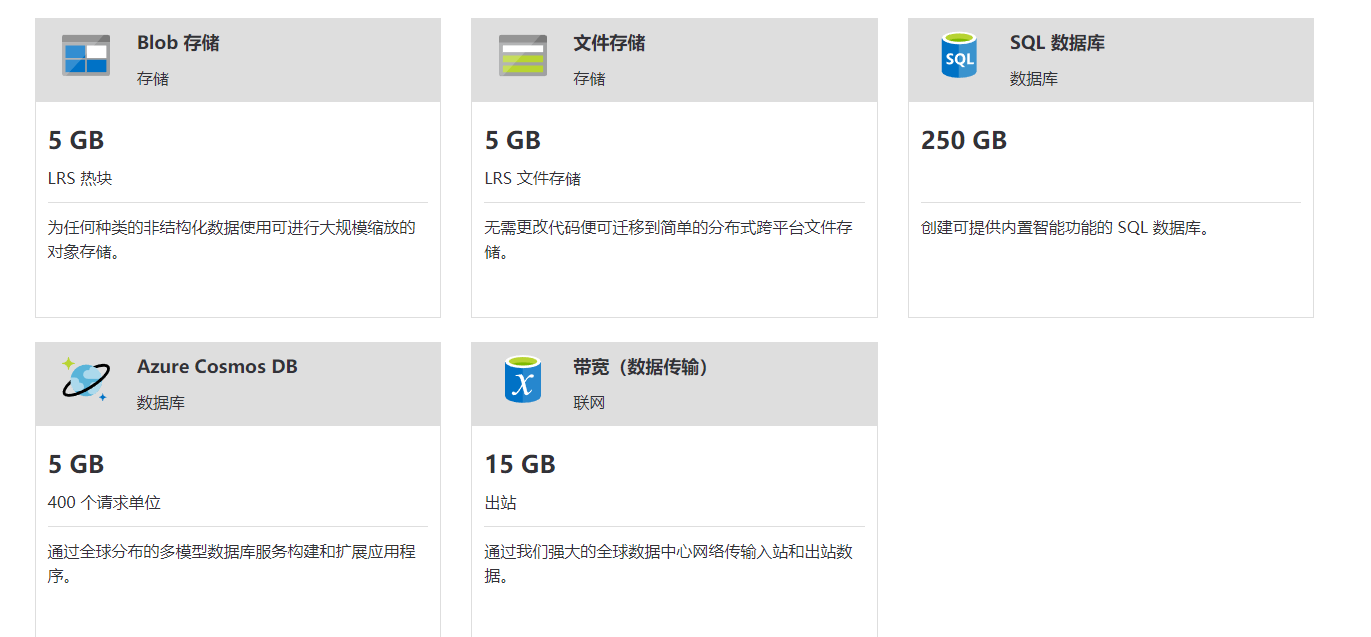Click the 文件存储 card header area
The height and width of the screenshot is (637, 1371).
point(674,59)
